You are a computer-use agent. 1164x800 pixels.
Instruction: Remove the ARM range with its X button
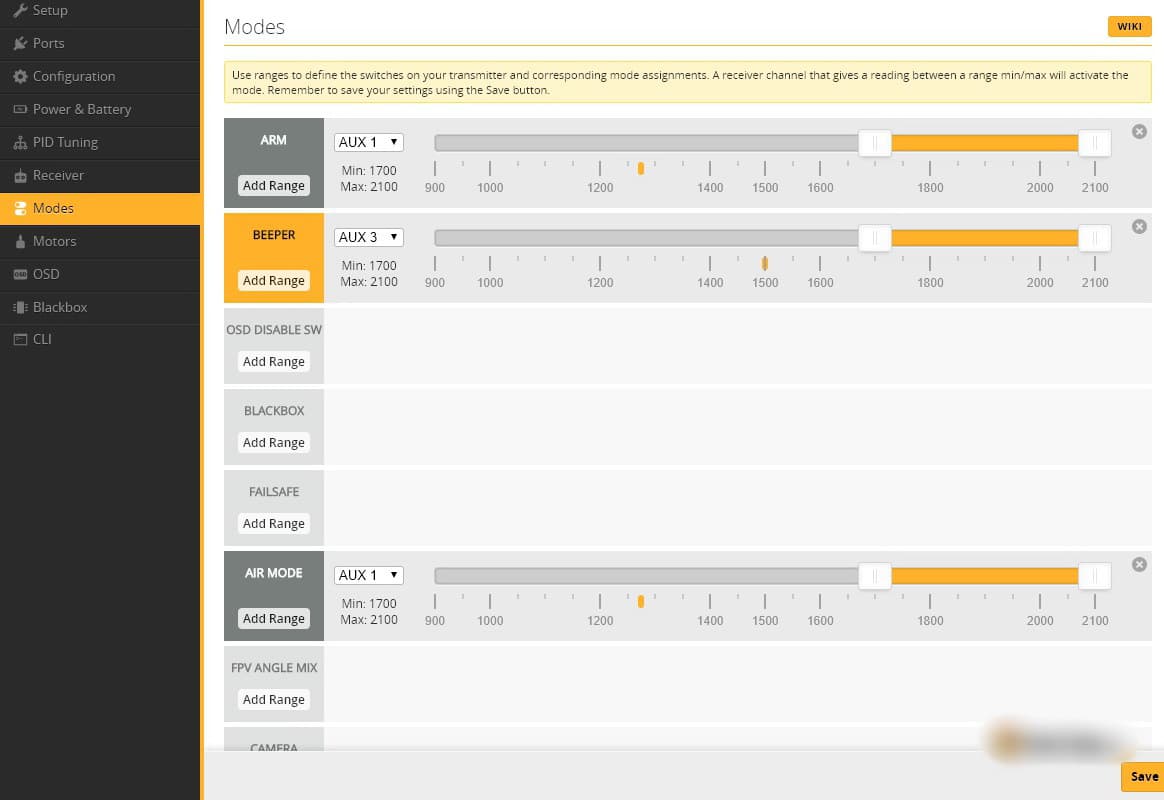(x=1139, y=131)
